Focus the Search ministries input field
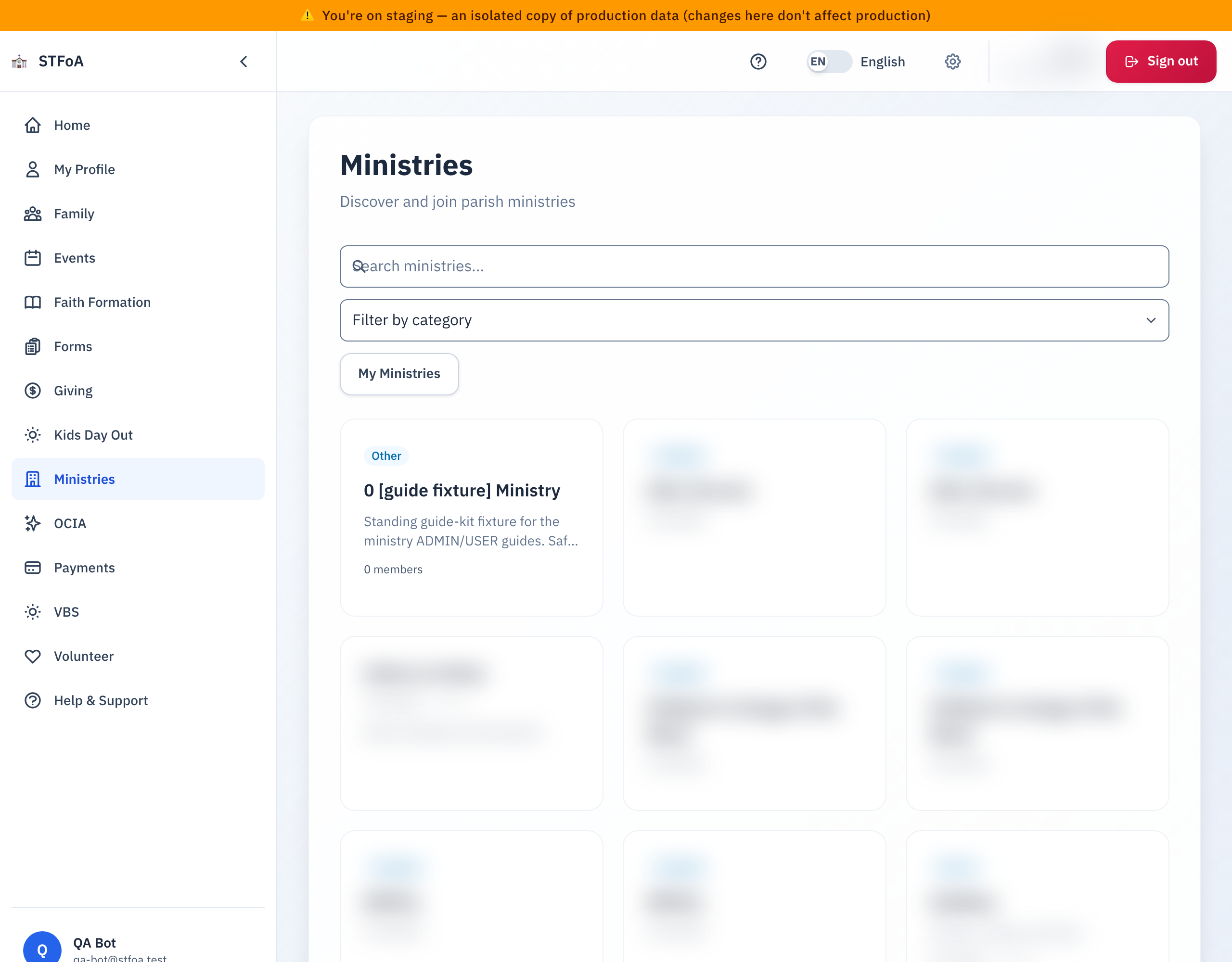 (x=754, y=266)
